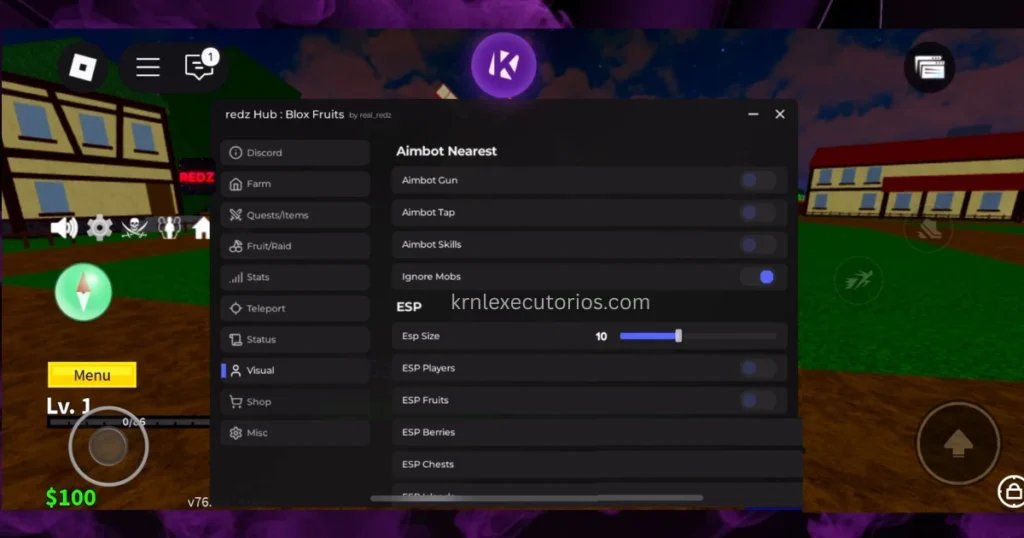This screenshot has height=538, width=1024.
Task: Open game settings gear icon
Action: tap(99, 228)
